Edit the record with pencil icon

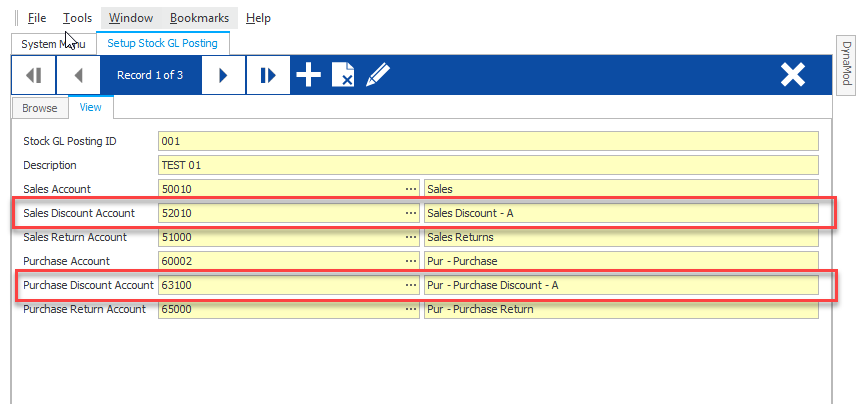[x=377, y=75]
